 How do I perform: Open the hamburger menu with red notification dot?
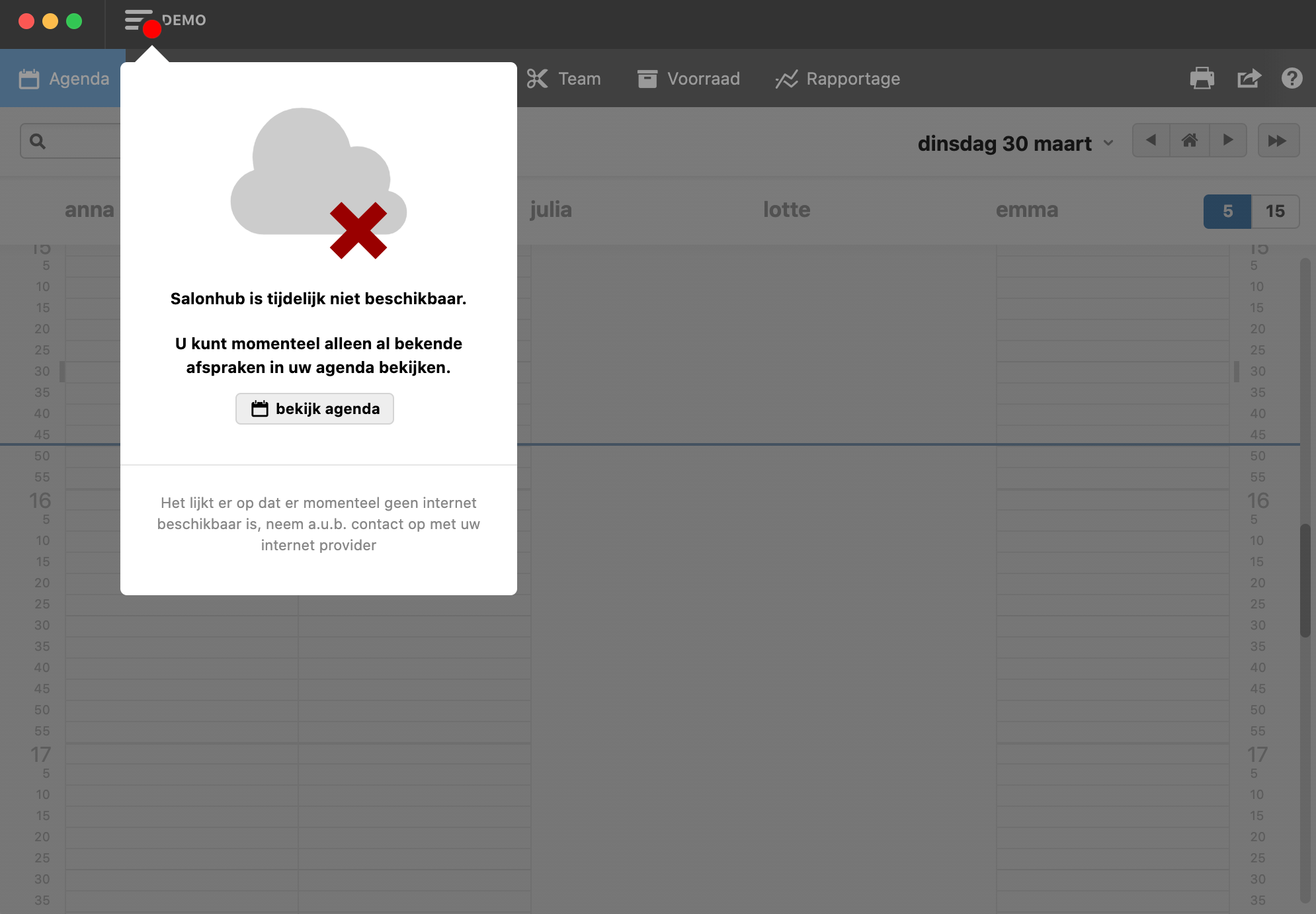click(139, 21)
